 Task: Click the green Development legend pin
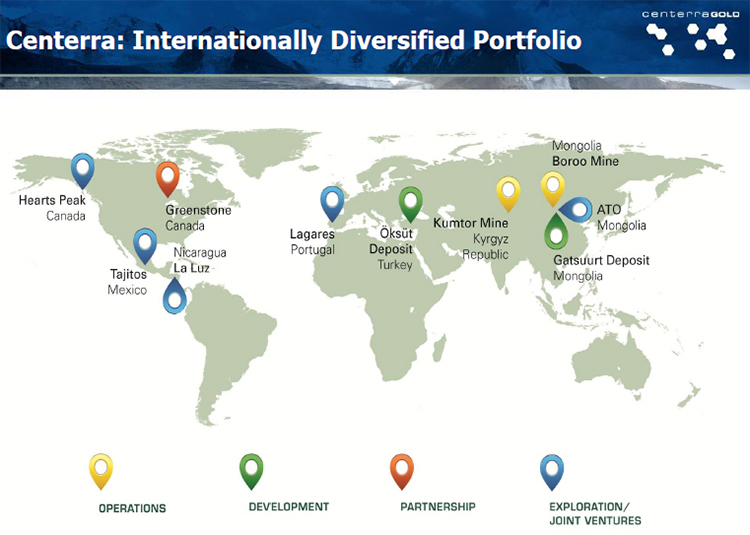coord(251,471)
